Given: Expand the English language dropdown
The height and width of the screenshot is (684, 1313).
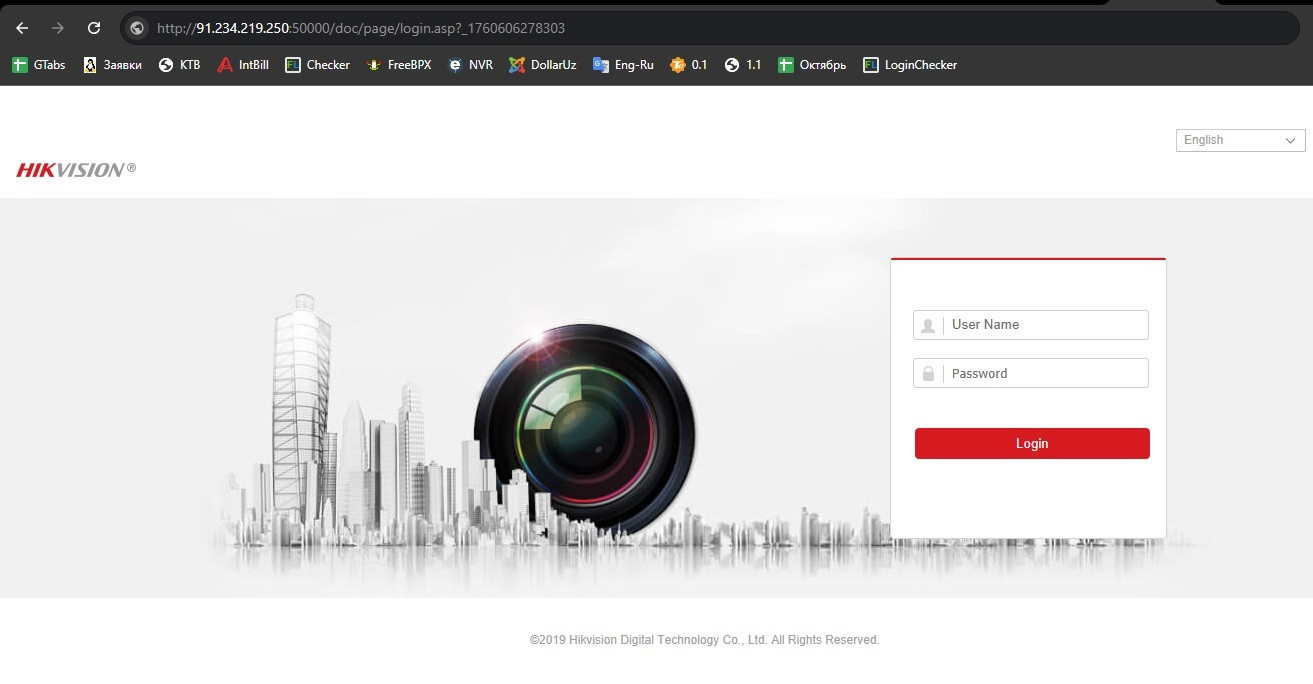Looking at the screenshot, I should 1240,140.
